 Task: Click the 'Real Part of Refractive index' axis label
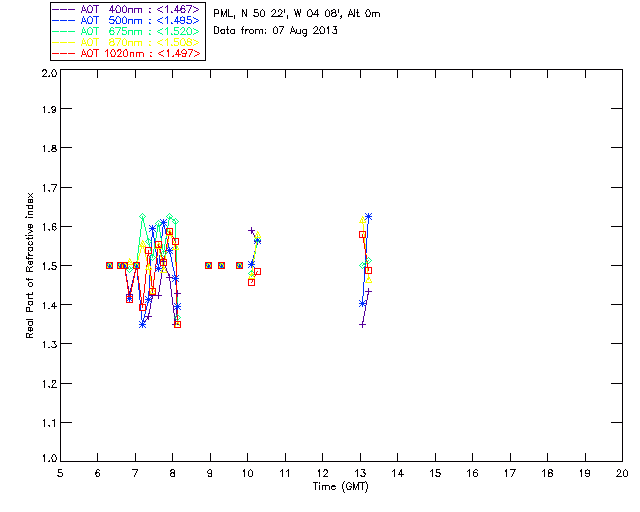pos(29,265)
